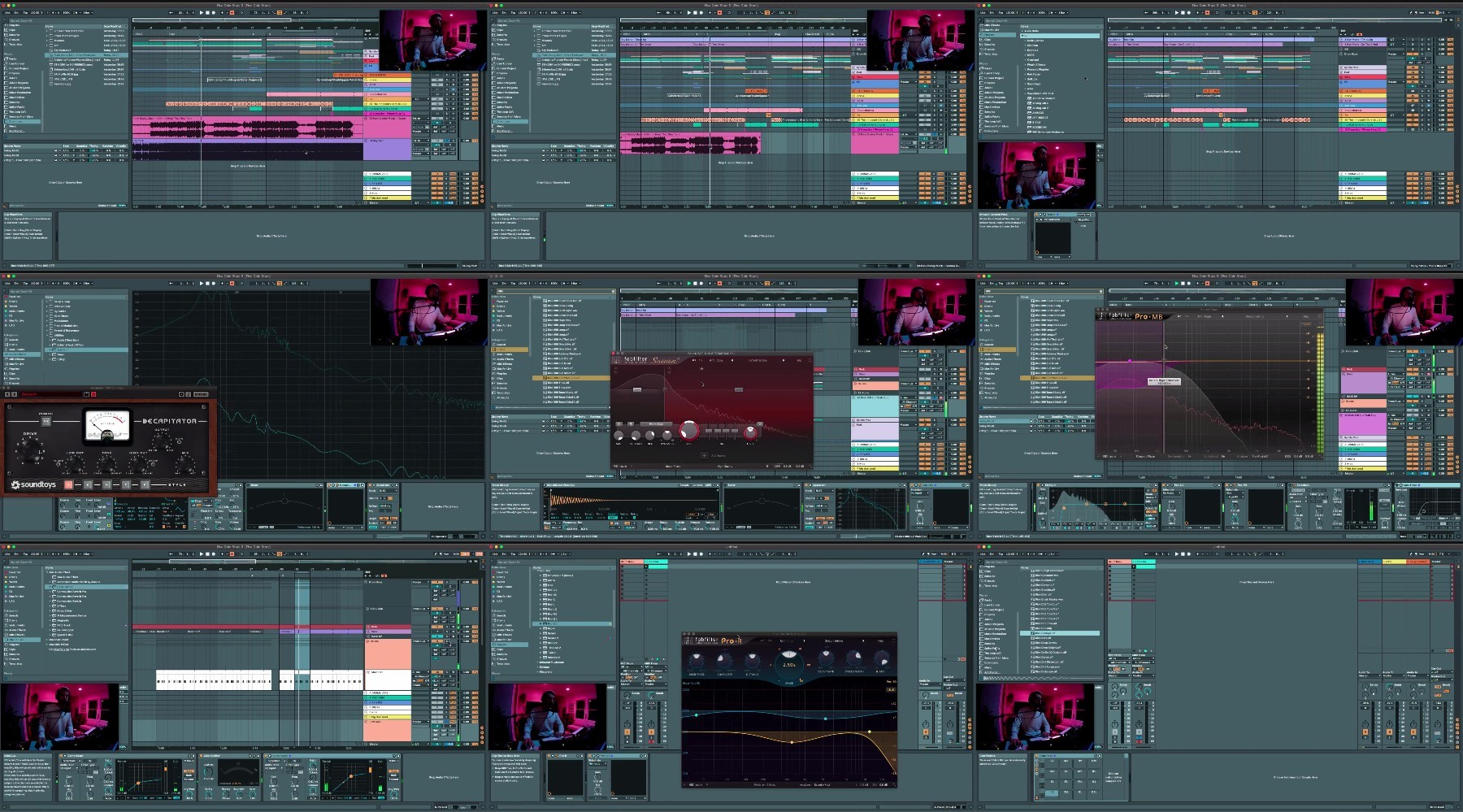The image size is (1463, 812).
Task: Click the FabFilter logo in the Pro-R window
Action: pyautogui.click(x=701, y=640)
